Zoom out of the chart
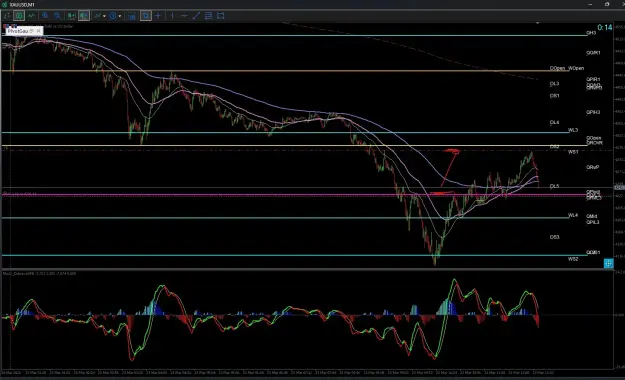 tap(57, 16)
